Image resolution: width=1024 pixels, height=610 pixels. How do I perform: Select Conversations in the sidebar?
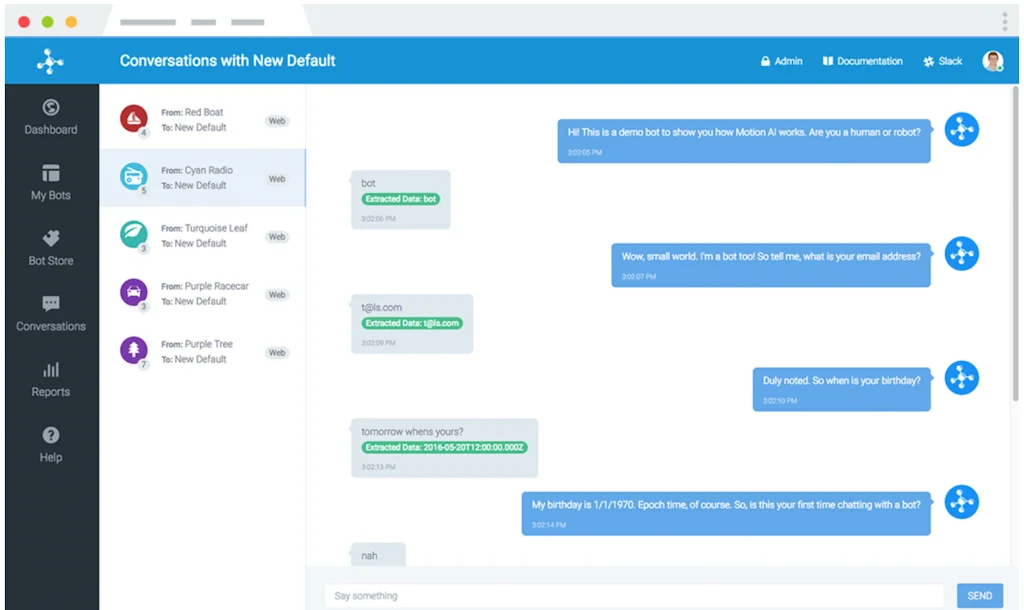pyautogui.click(x=50, y=314)
